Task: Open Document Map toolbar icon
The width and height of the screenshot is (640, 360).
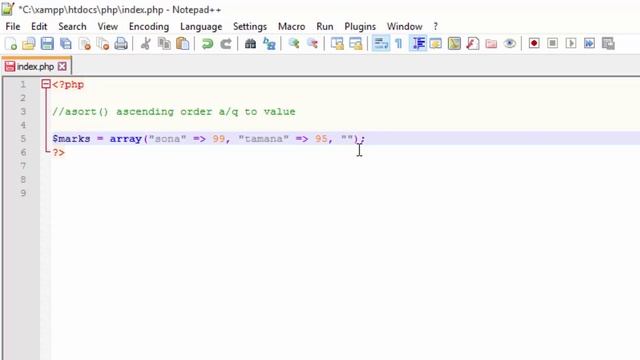Action: tap(454, 43)
